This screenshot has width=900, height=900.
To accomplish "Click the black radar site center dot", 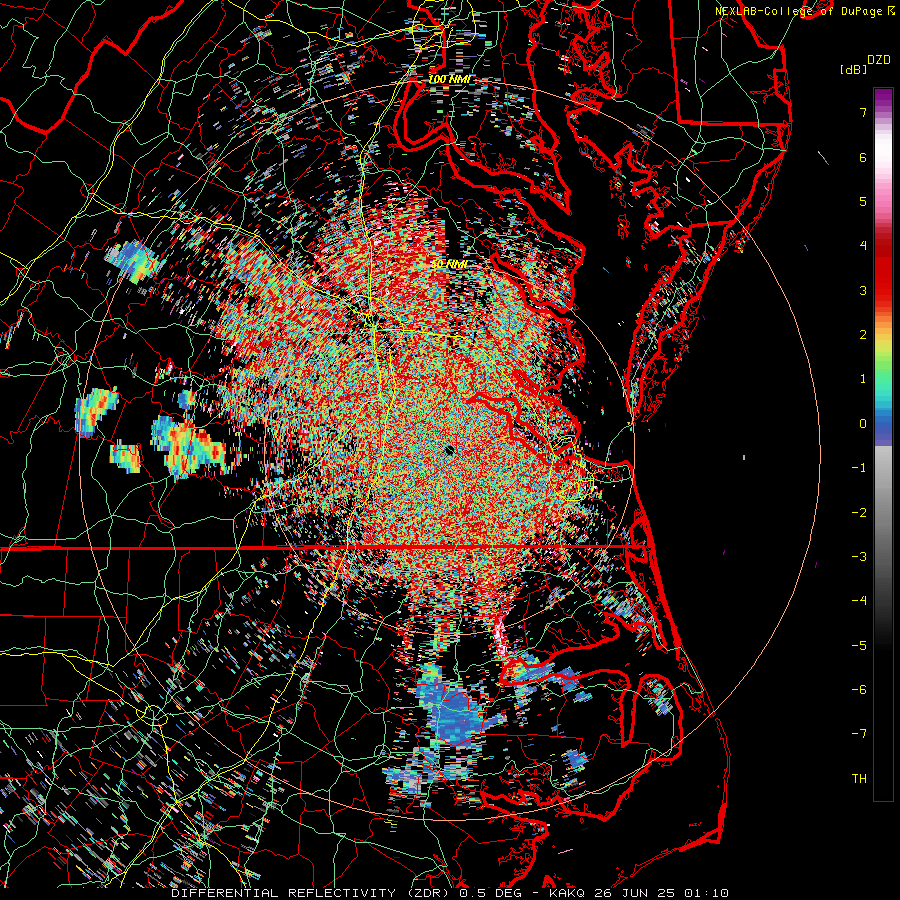I will [x=449, y=450].
